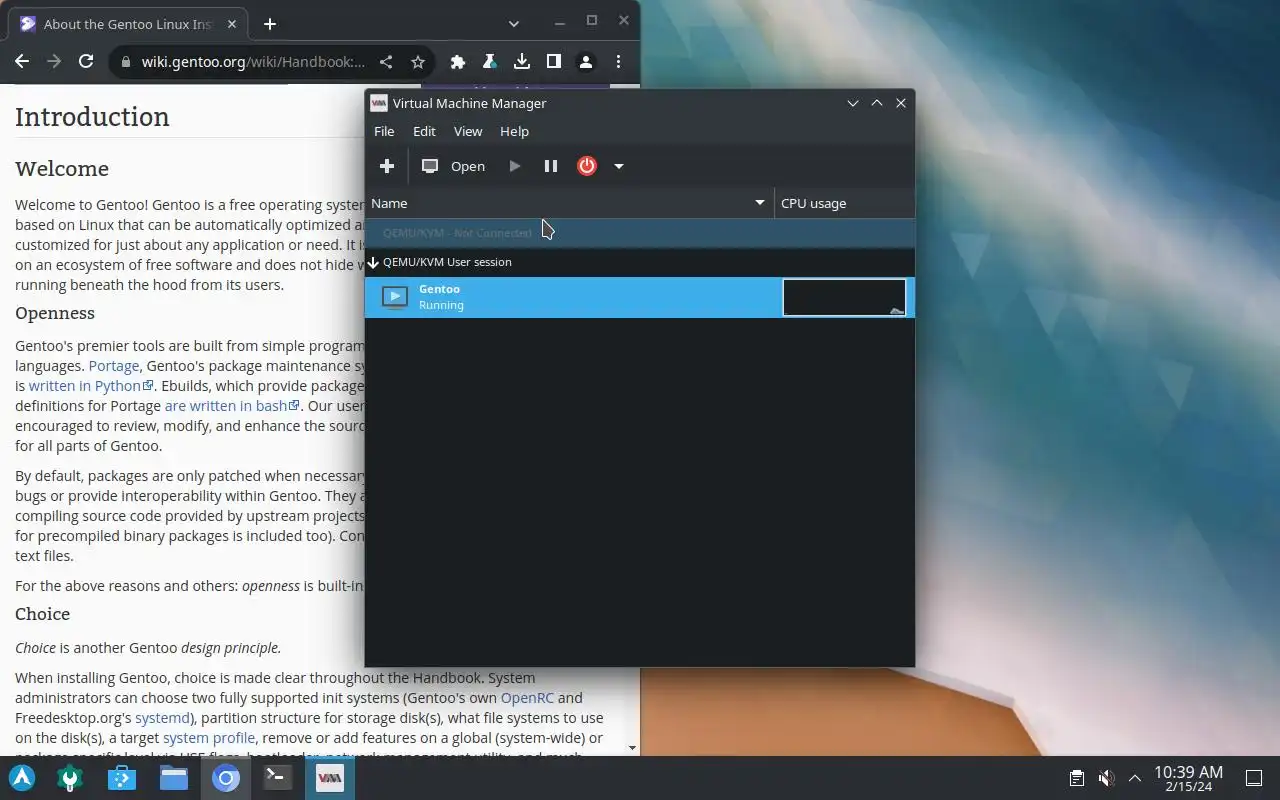Viewport: 1280px width, 800px height.
Task: Click the Gentoo VM monitor icon
Action: pyautogui.click(x=395, y=297)
